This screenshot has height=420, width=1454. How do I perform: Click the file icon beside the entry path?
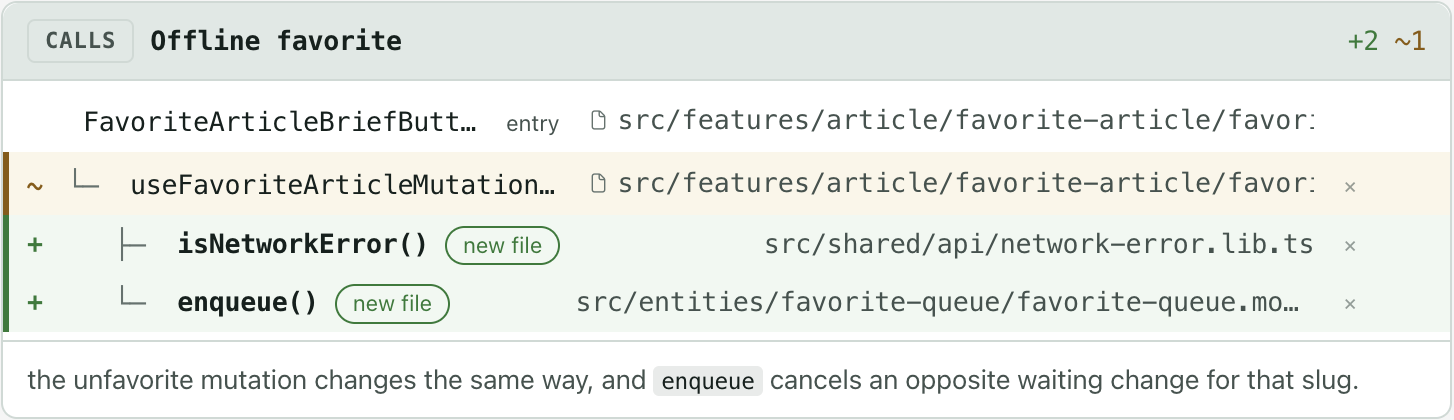(599, 123)
